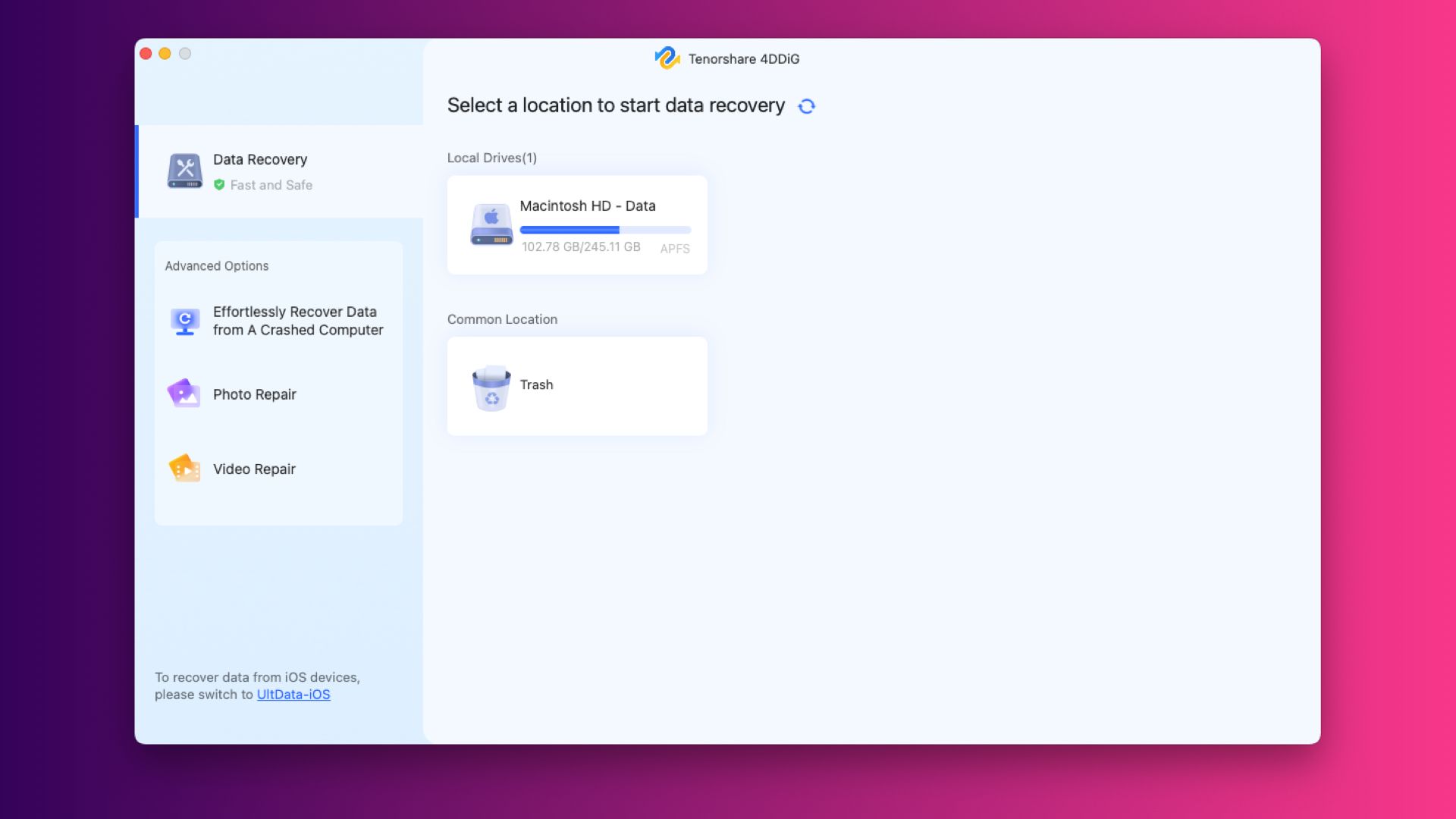Click the Trash bin icon
The width and height of the screenshot is (1456, 819).
tap(491, 388)
